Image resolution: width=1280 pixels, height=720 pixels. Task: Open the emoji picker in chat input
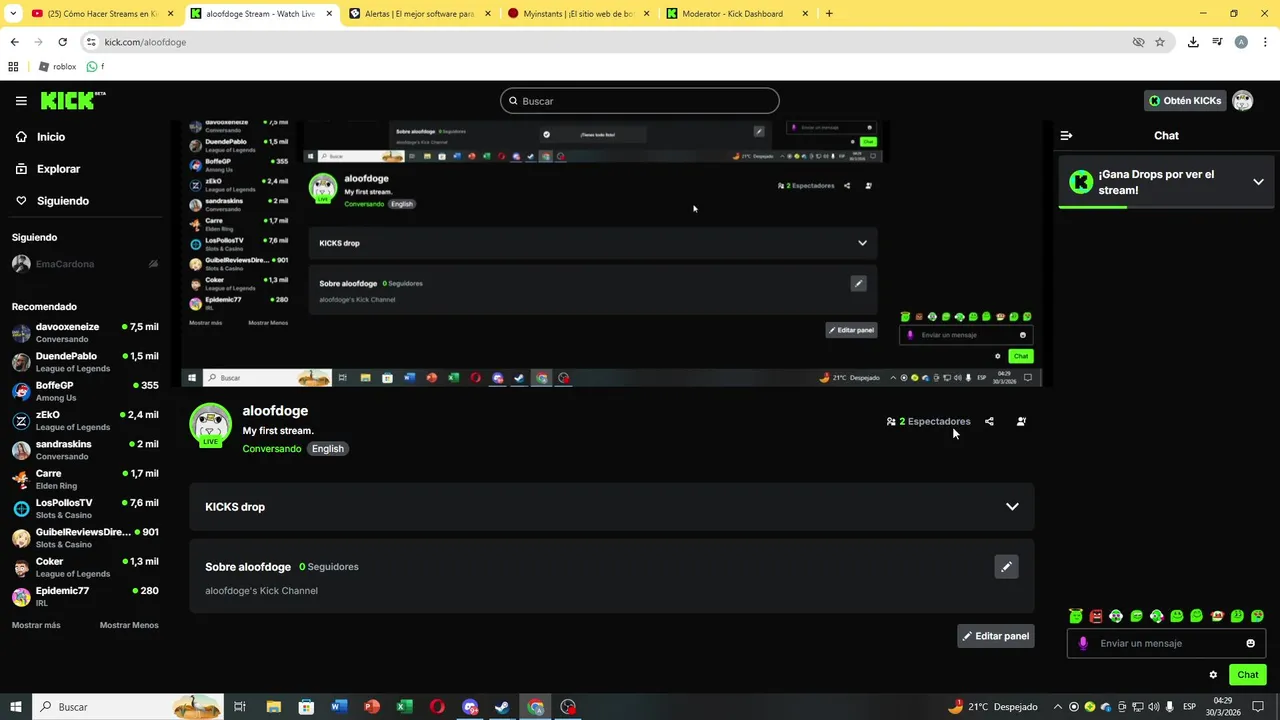[x=1250, y=643]
